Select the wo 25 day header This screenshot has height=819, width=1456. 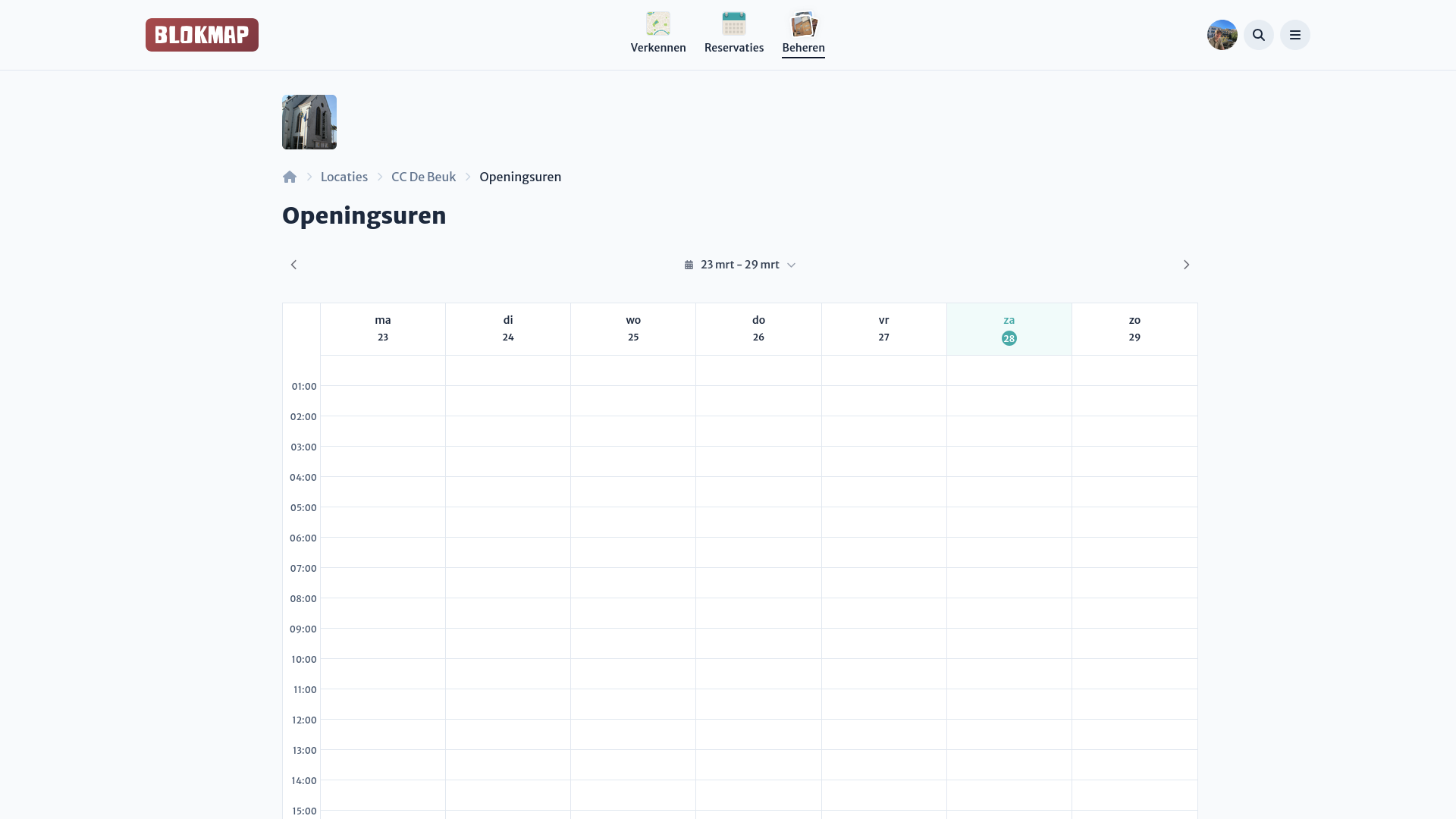(633, 329)
